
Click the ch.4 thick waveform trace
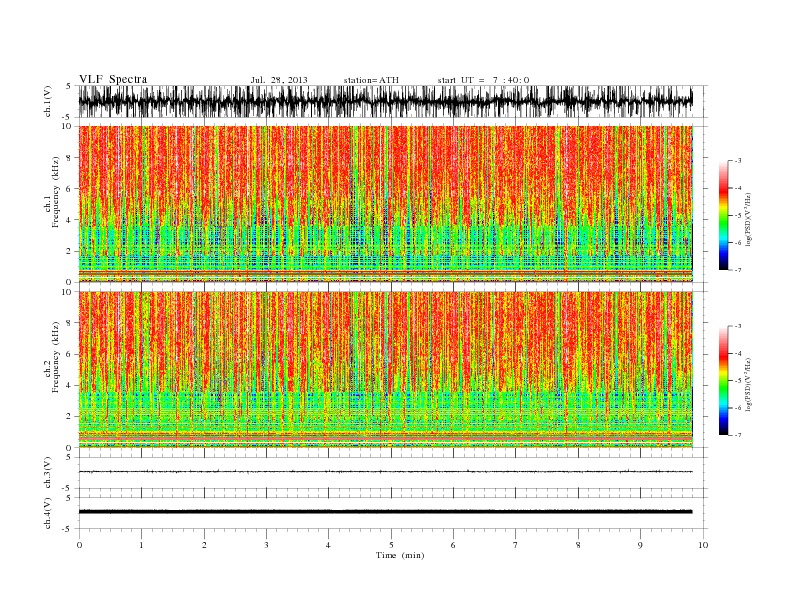pos(385,512)
